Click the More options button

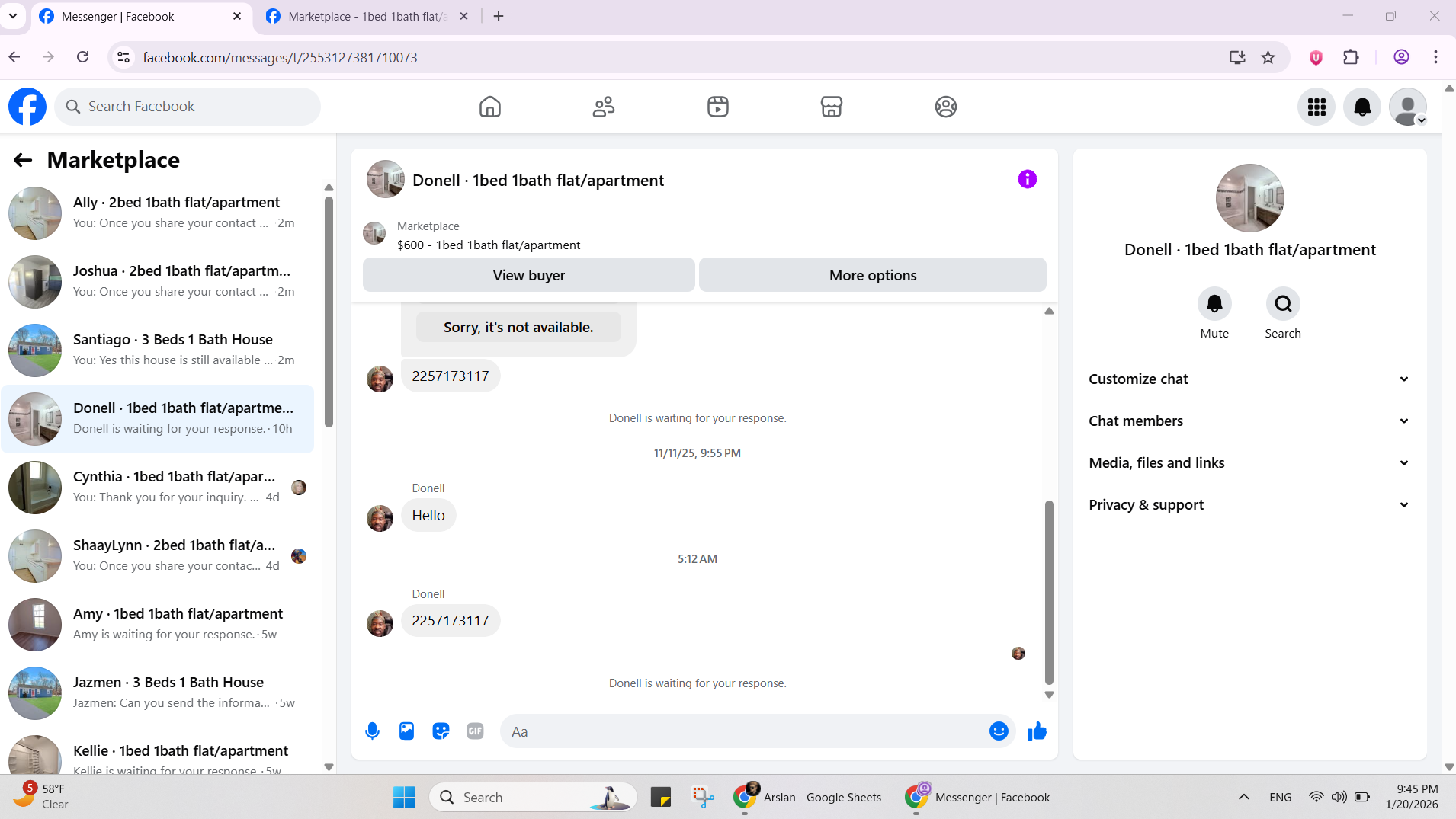tap(873, 275)
